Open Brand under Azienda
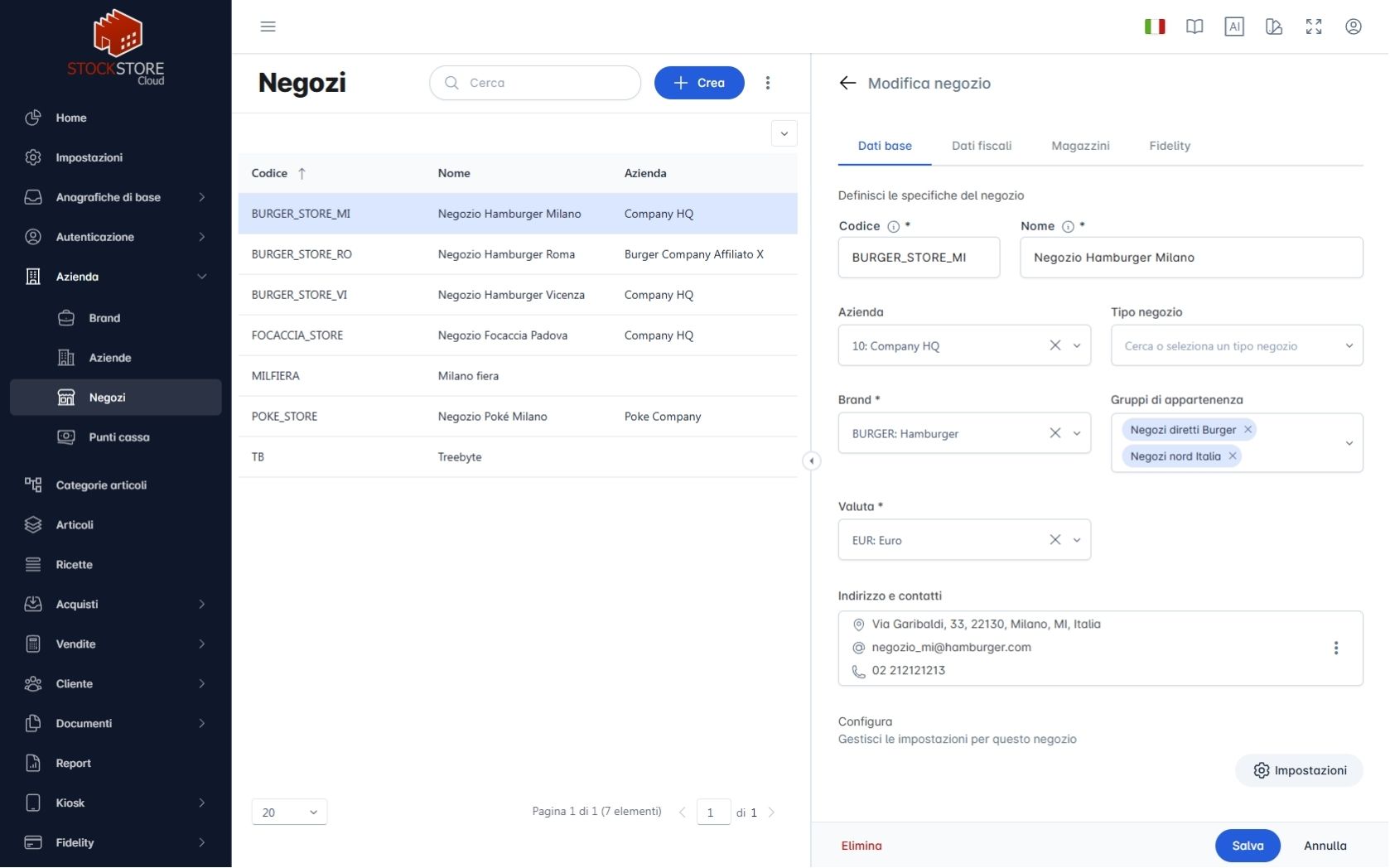Image resolution: width=1390 pixels, height=868 pixels. click(116, 318)
